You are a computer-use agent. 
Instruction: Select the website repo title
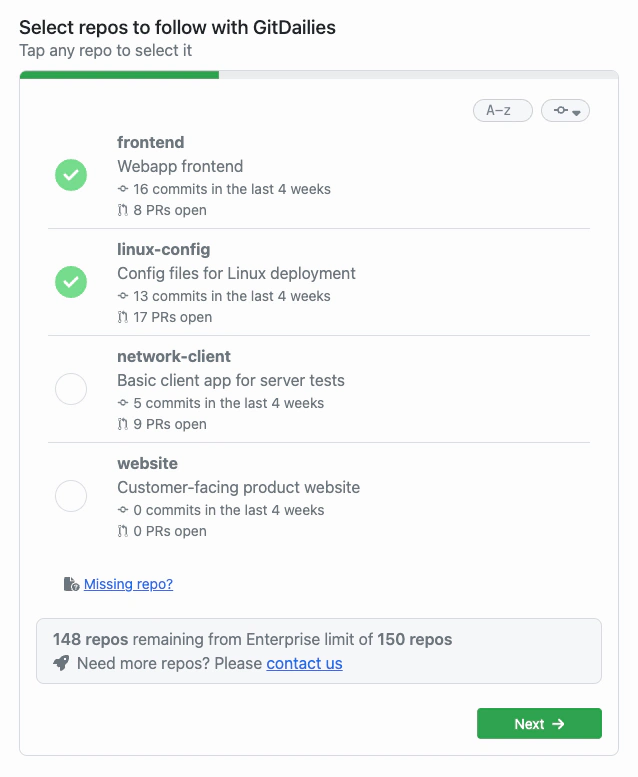tap(147, 464)
